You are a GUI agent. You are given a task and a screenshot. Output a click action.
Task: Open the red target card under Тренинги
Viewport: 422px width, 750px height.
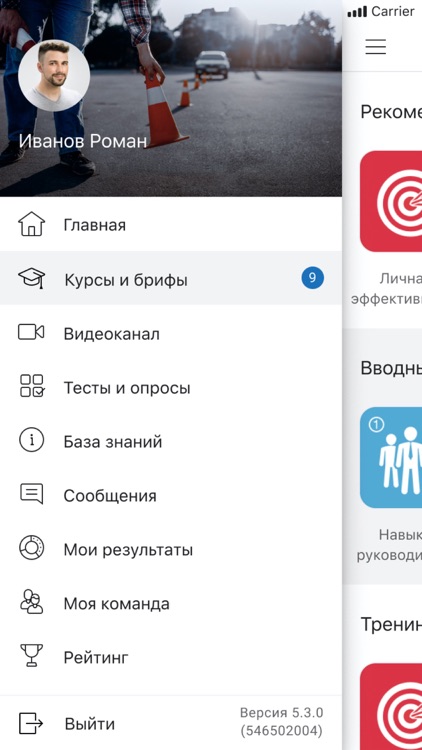(391, 706)
